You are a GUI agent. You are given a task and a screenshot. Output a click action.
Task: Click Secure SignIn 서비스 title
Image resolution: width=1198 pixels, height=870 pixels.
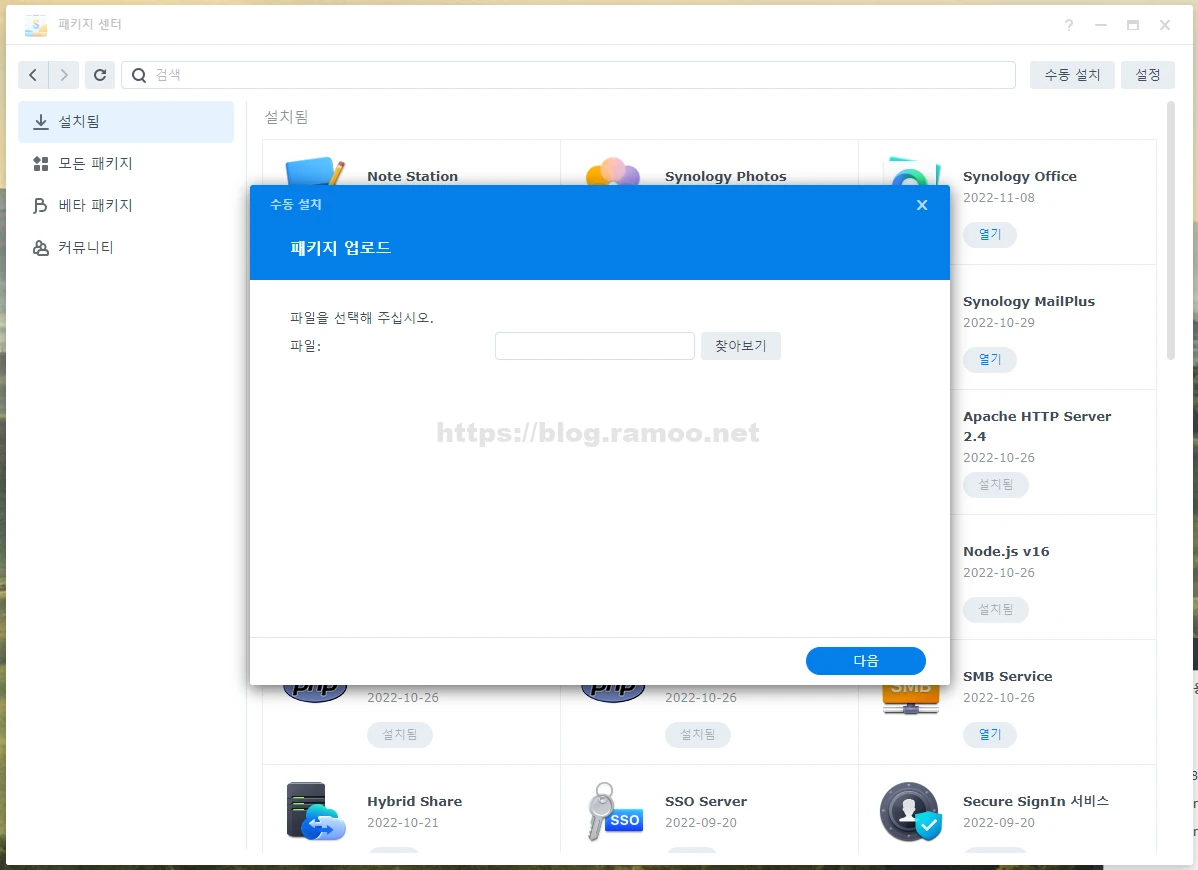pos(1035,801)
